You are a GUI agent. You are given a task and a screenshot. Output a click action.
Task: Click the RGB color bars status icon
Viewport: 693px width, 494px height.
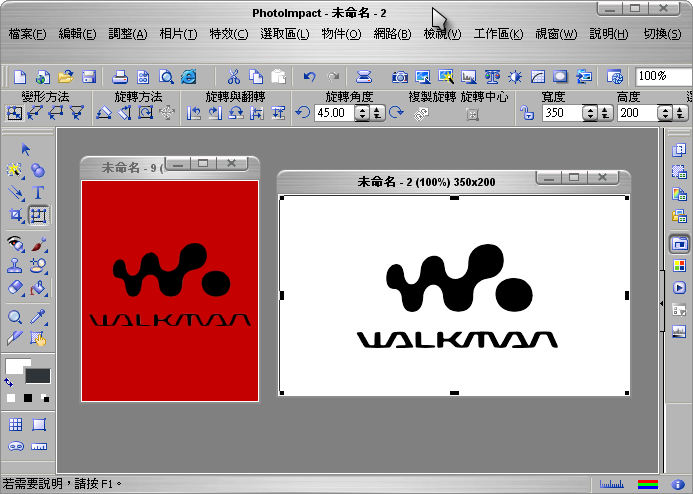click(648, 484)
